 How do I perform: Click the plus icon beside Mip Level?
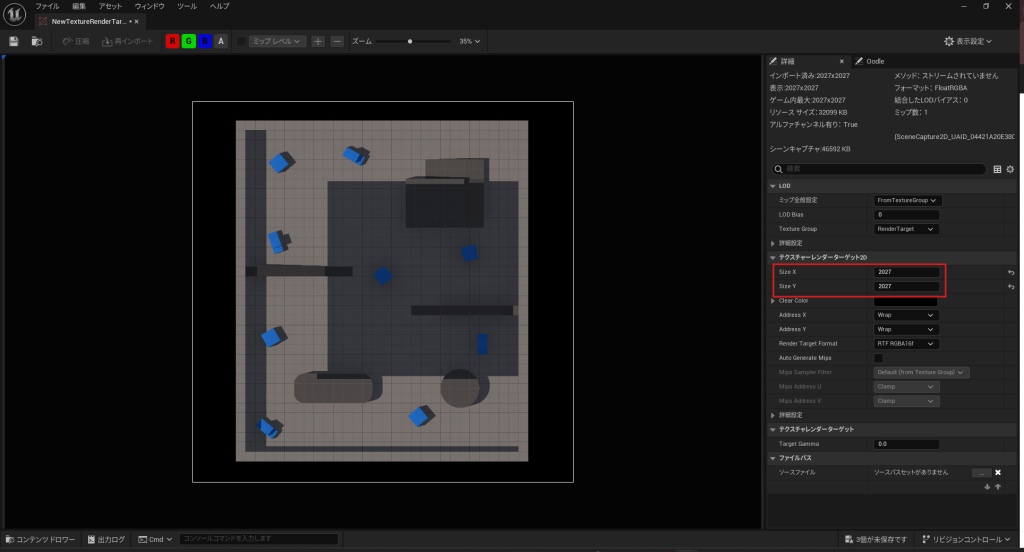[x=318, y=41]
